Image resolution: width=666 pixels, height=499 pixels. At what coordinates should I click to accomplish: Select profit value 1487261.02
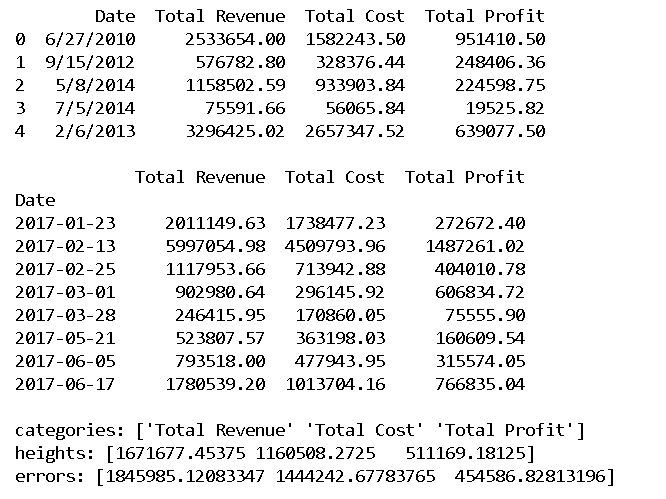[x=475, y=246]
